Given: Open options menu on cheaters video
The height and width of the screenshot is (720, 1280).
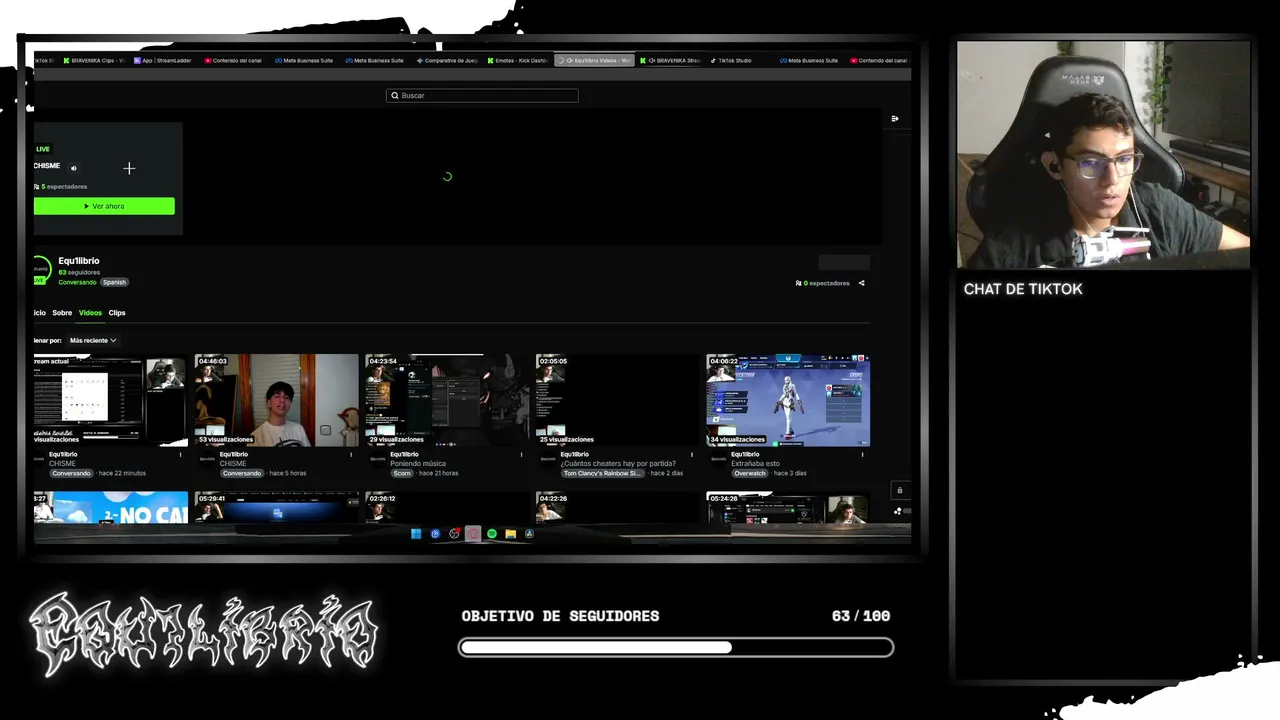Looking at the screenshot, I should point(691,455).
